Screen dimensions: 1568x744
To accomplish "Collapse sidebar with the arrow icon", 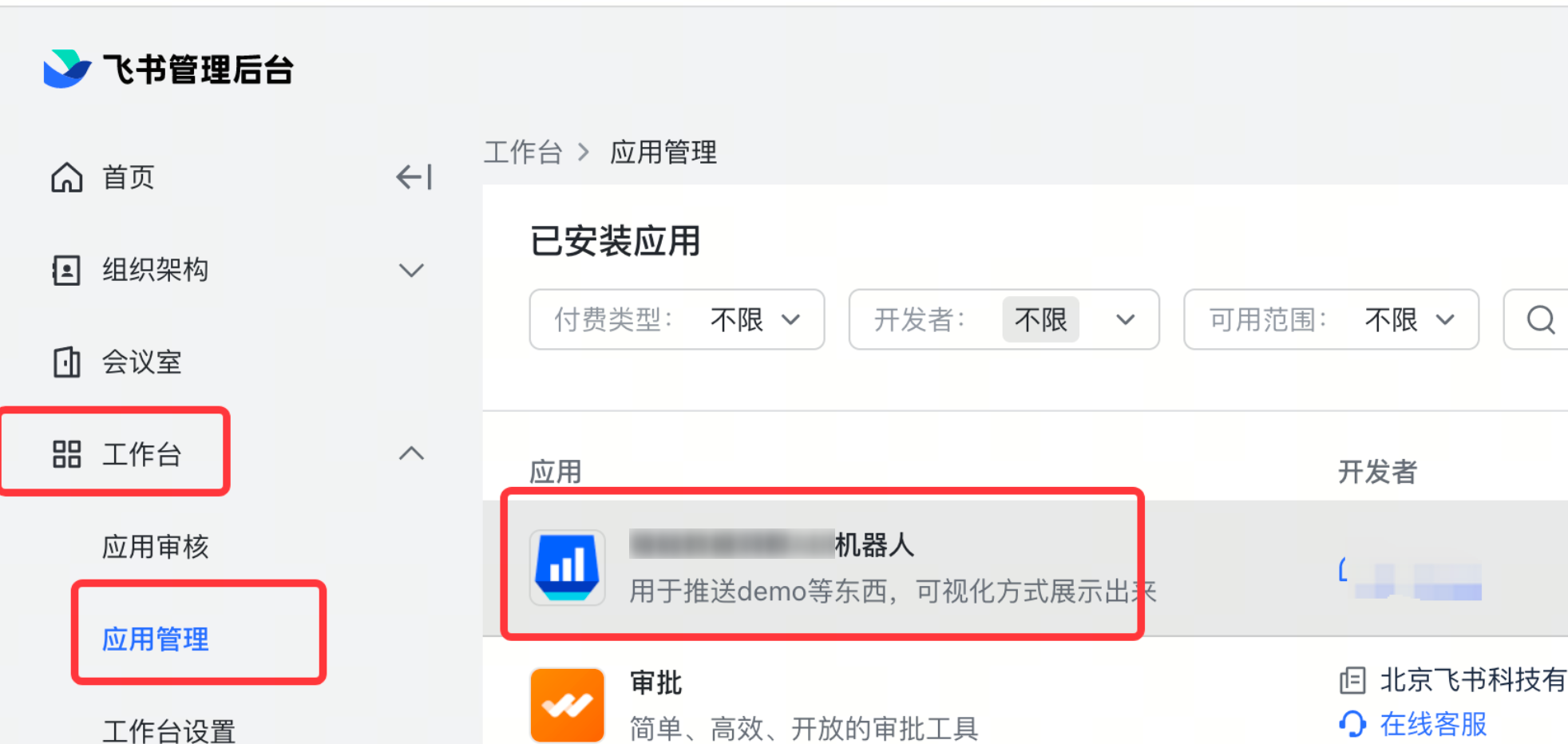I will pyautogui.click(x=414, y=176).
